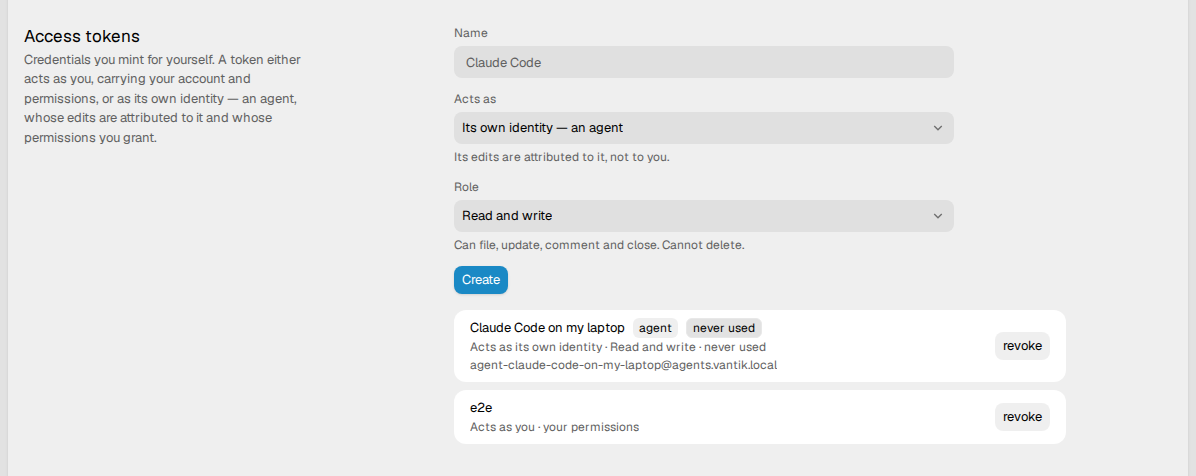Image resolution: width=1196 pixels, height=476 pixels.
Task: Revoke the Claude Code on my laptop token
Action: click(x=1022, y=346)
